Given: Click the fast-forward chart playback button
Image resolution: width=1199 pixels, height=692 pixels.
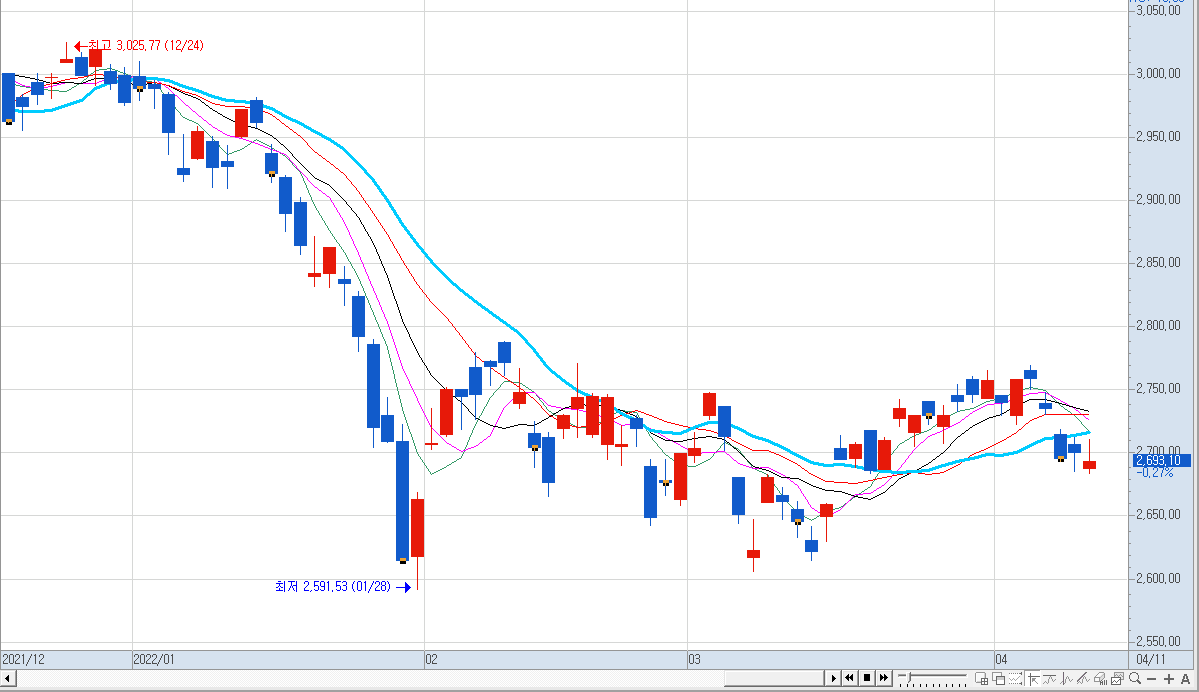Looking at the screenshot, I should [884, 678].
